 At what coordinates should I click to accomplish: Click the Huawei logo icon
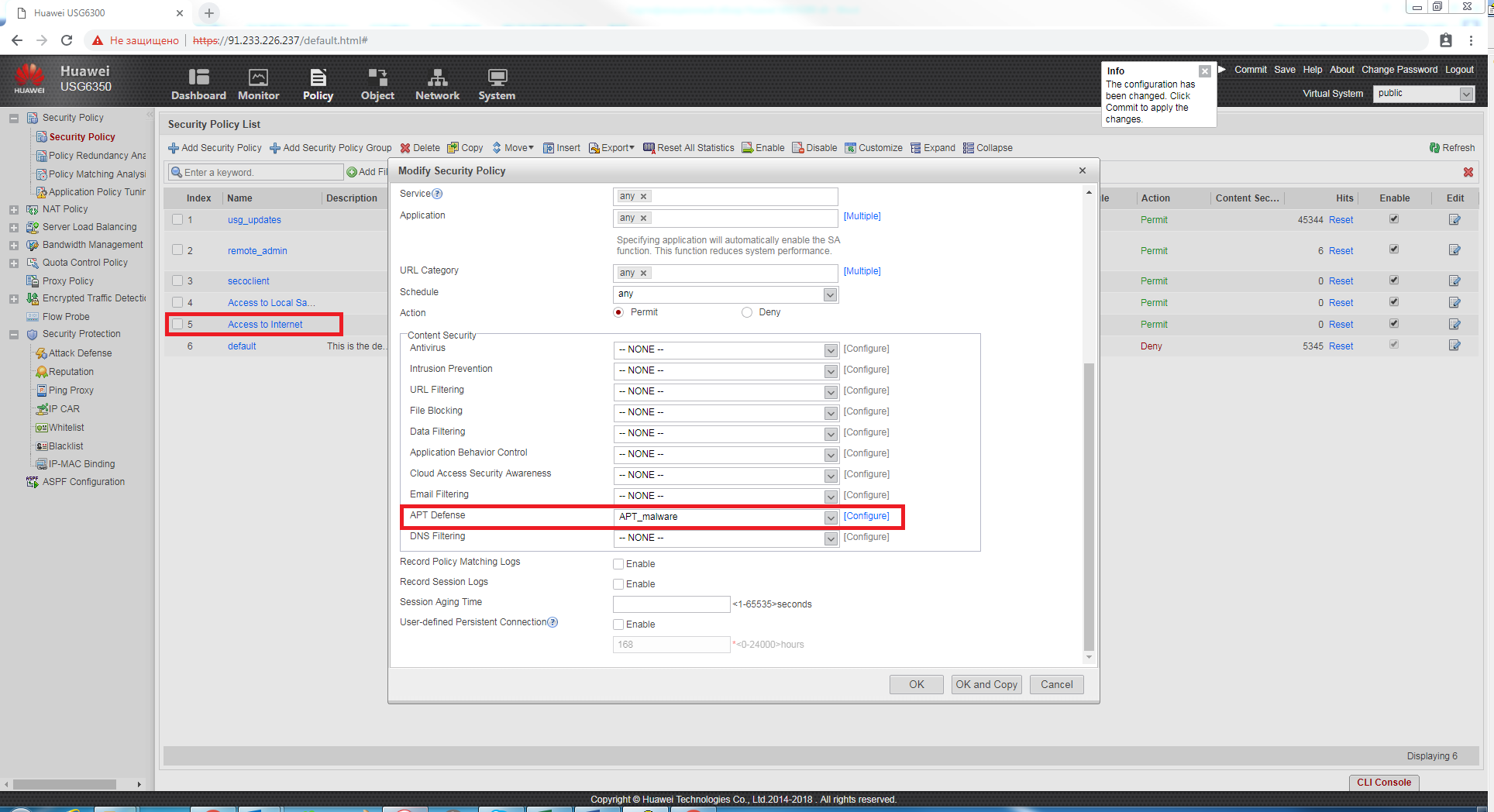(29, 77)
